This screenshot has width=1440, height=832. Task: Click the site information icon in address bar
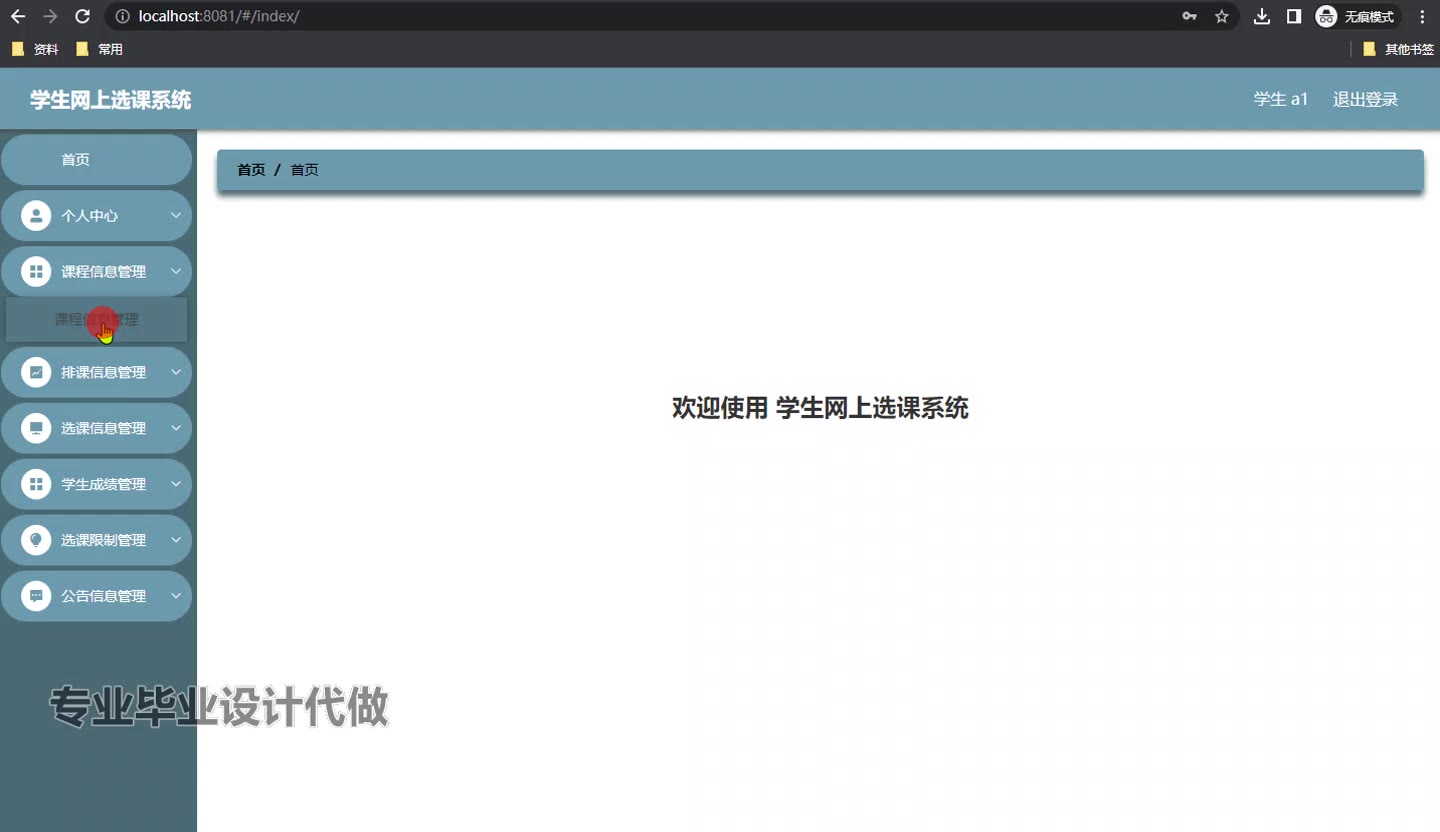[122, 16]
